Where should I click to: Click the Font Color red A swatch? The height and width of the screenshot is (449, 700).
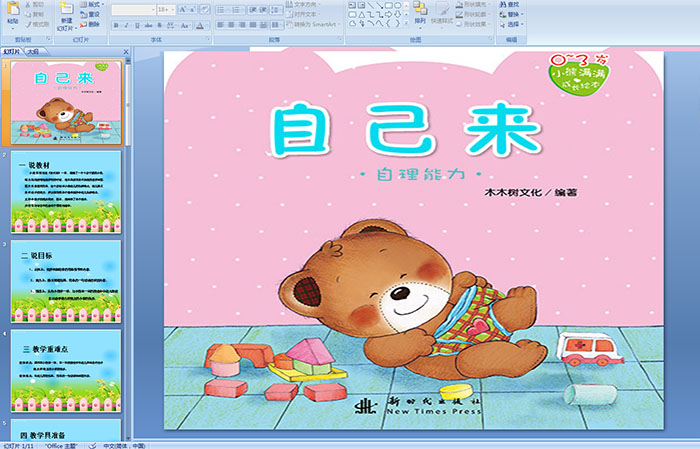[x=200, y=26]
